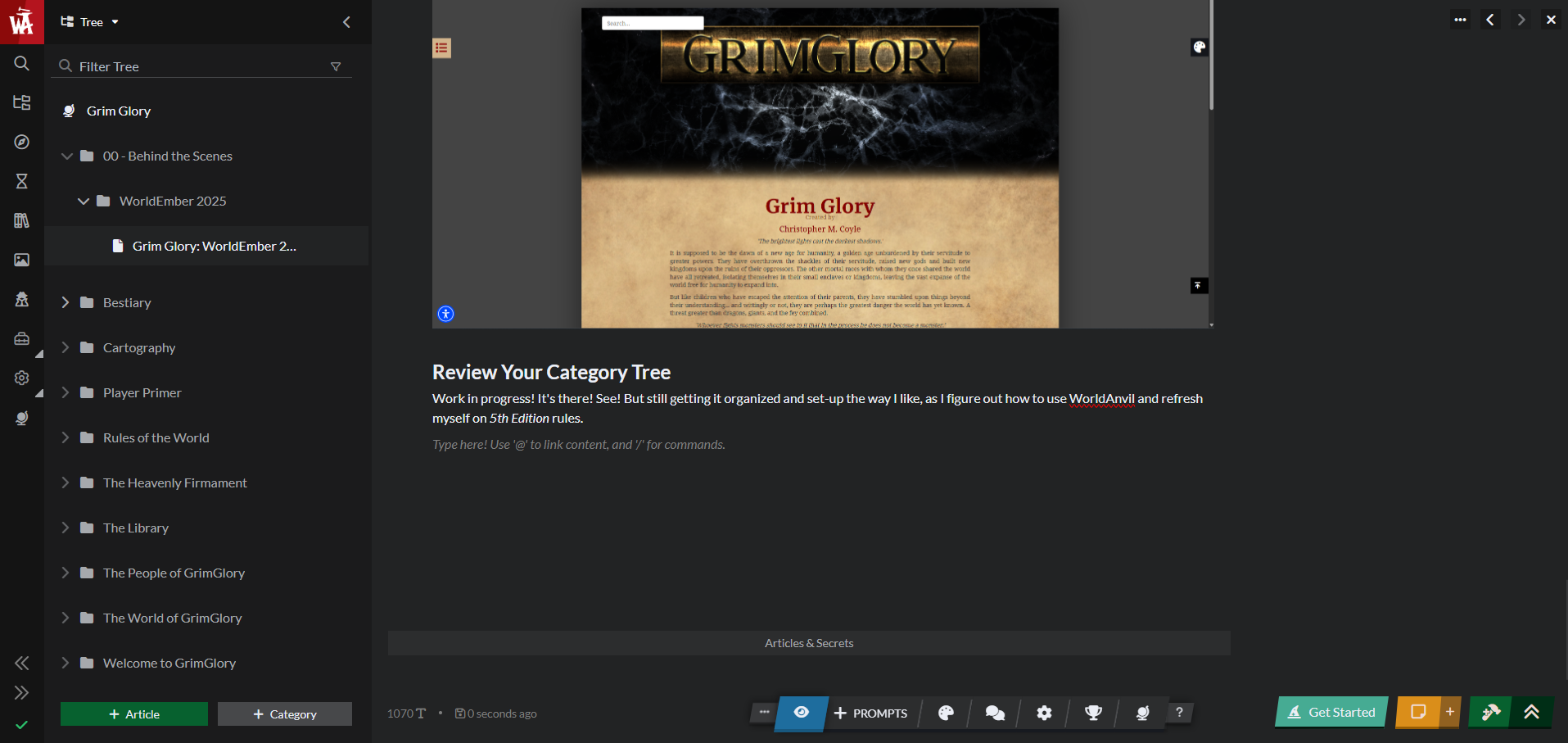Viewport: 1568px width, 743px height.
Task: Expand the Bestiary category folder
Action: click(x=66, y=302)
